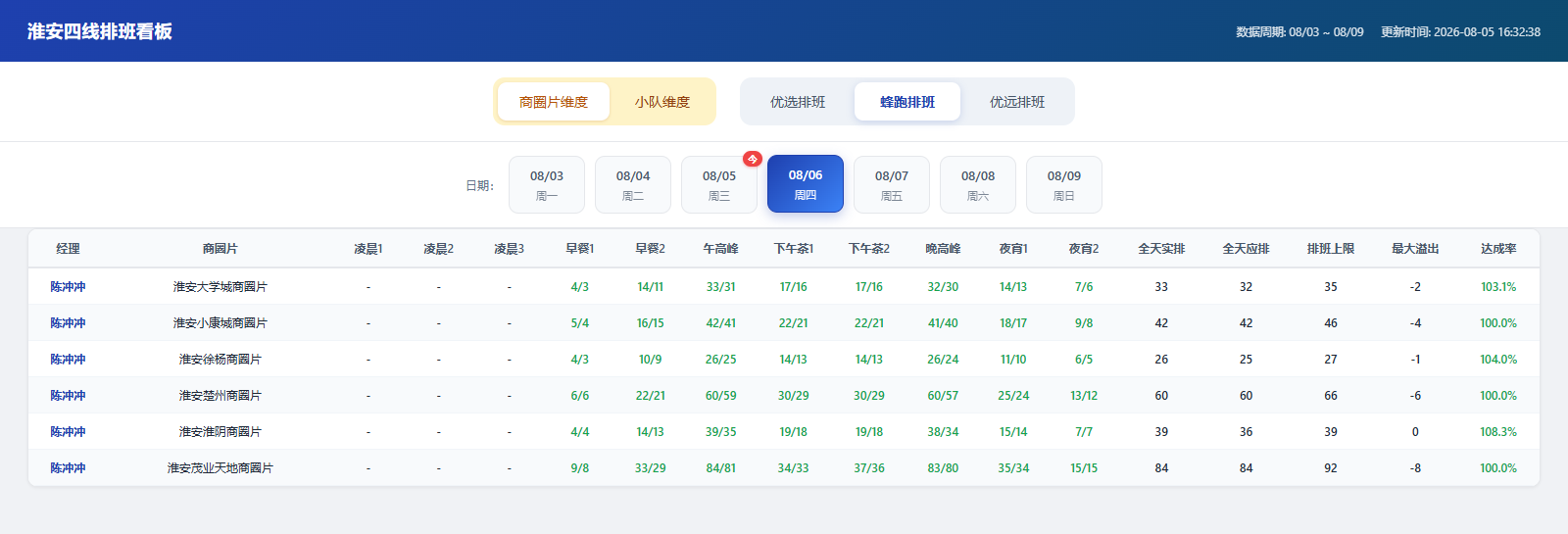
Task: Choose date 08/09 周日
Action: 1064,184
